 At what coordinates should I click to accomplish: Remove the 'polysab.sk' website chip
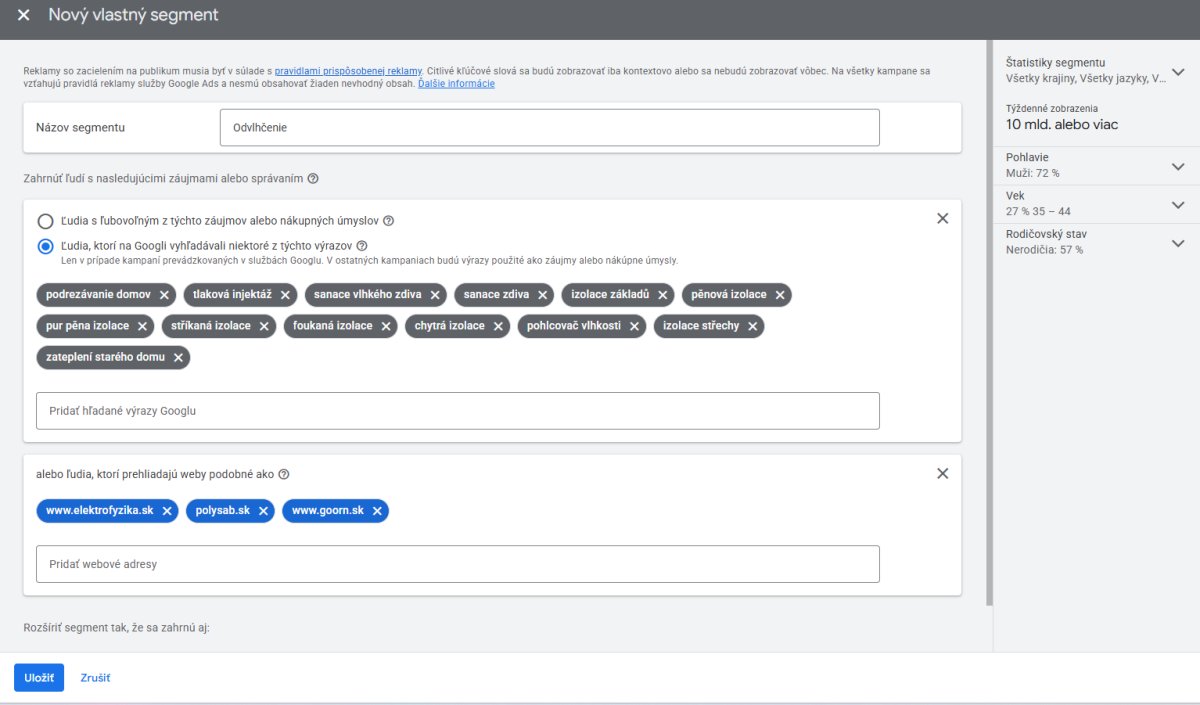click(x=263, y=511)
